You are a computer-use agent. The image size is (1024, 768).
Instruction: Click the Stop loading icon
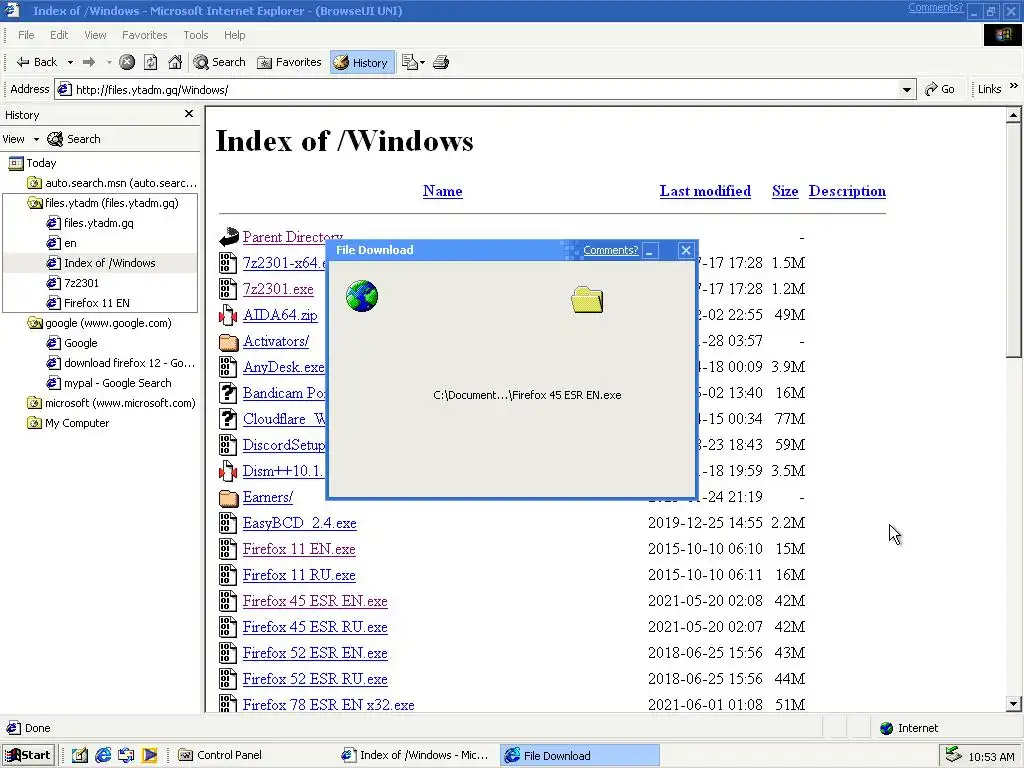click(127, 62)
